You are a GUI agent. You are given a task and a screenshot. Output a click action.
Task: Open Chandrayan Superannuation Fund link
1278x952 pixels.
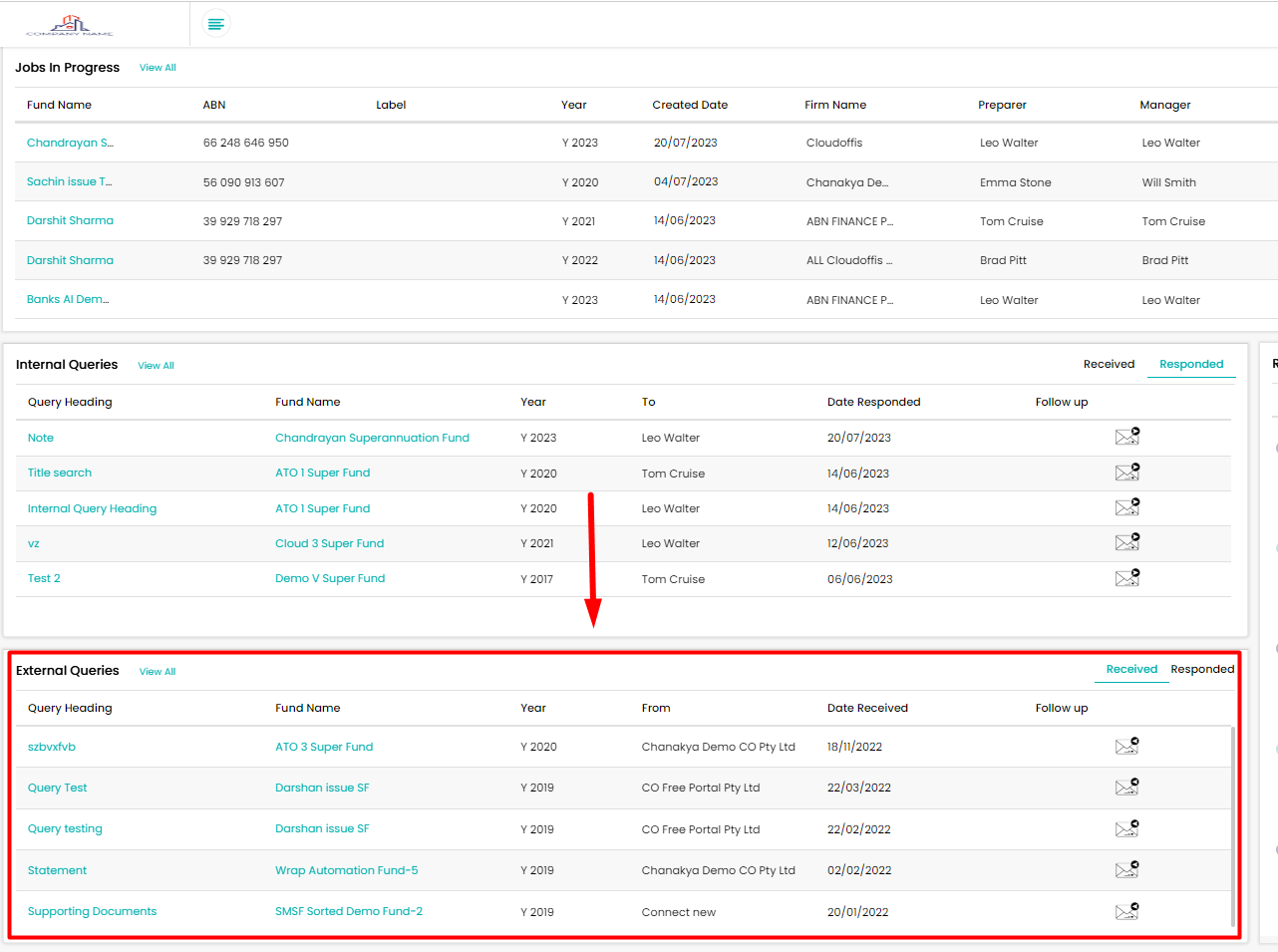[372, 438]
